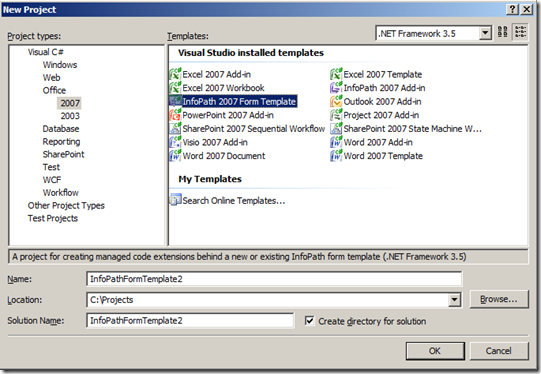This screenshot has width=541, height=374.
Task: Open the Location path dropdown arrow
Action: point(454,299)
